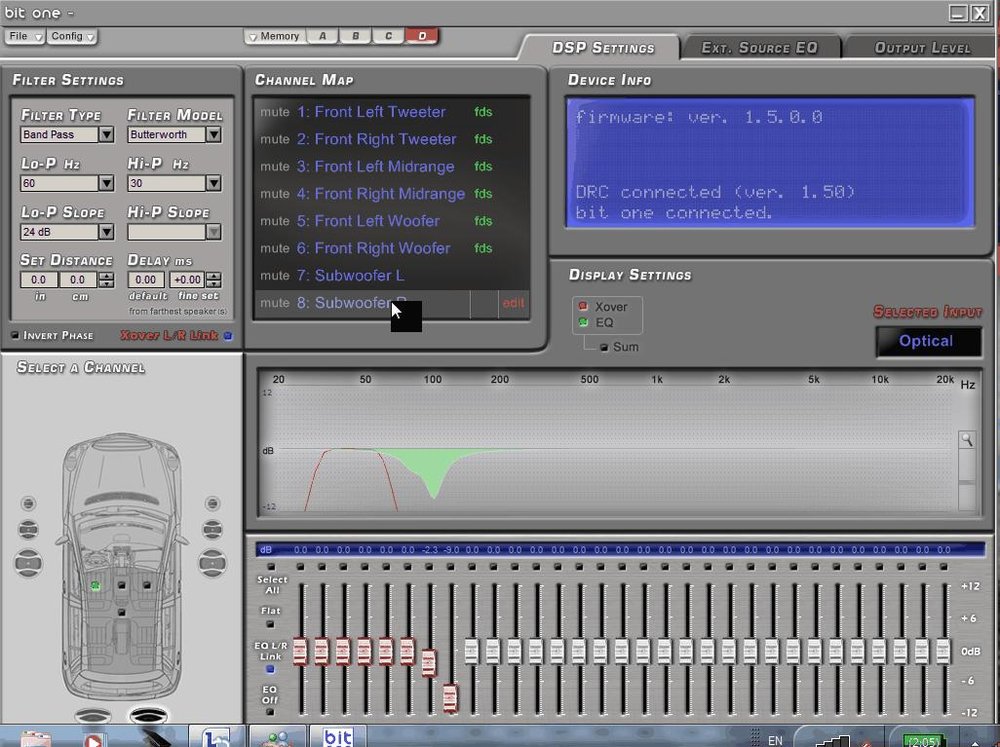Image resolution: width=1000 pixels, height=747 pixels.
Task: Select the right subwoofer icon below the car
Action: [148, 716]
